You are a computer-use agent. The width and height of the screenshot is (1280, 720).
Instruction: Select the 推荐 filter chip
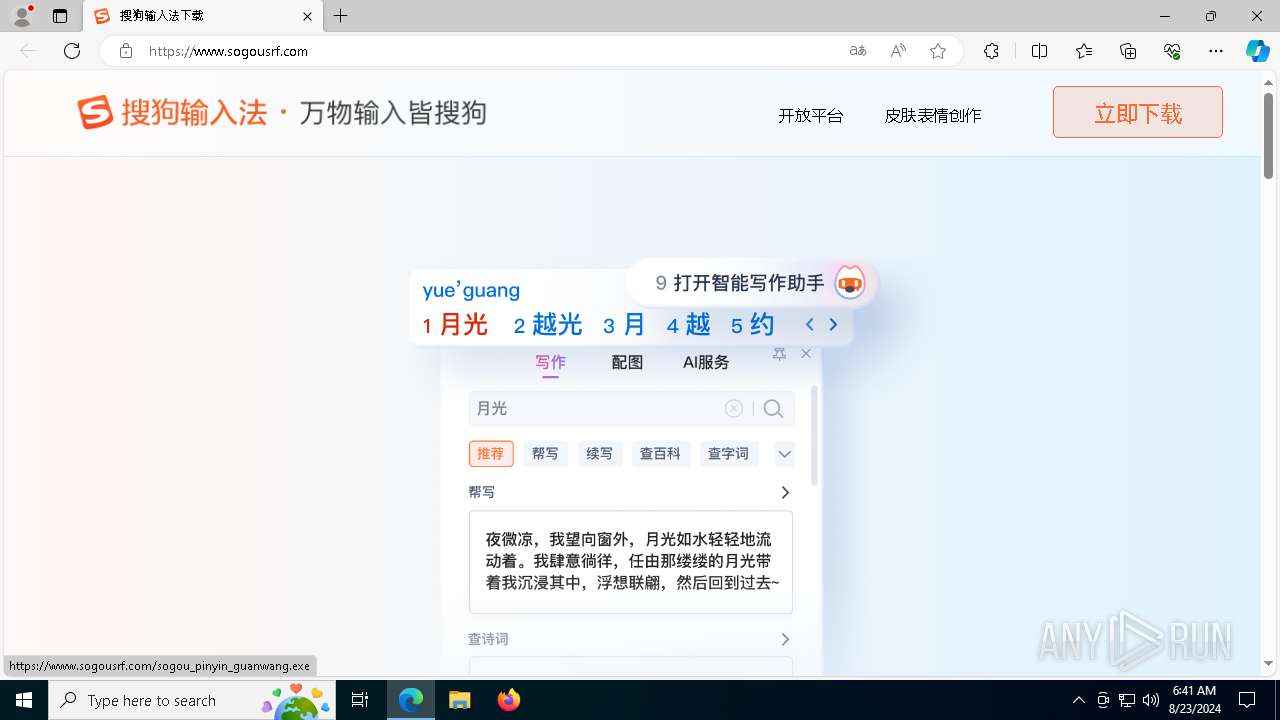(491, 453)
